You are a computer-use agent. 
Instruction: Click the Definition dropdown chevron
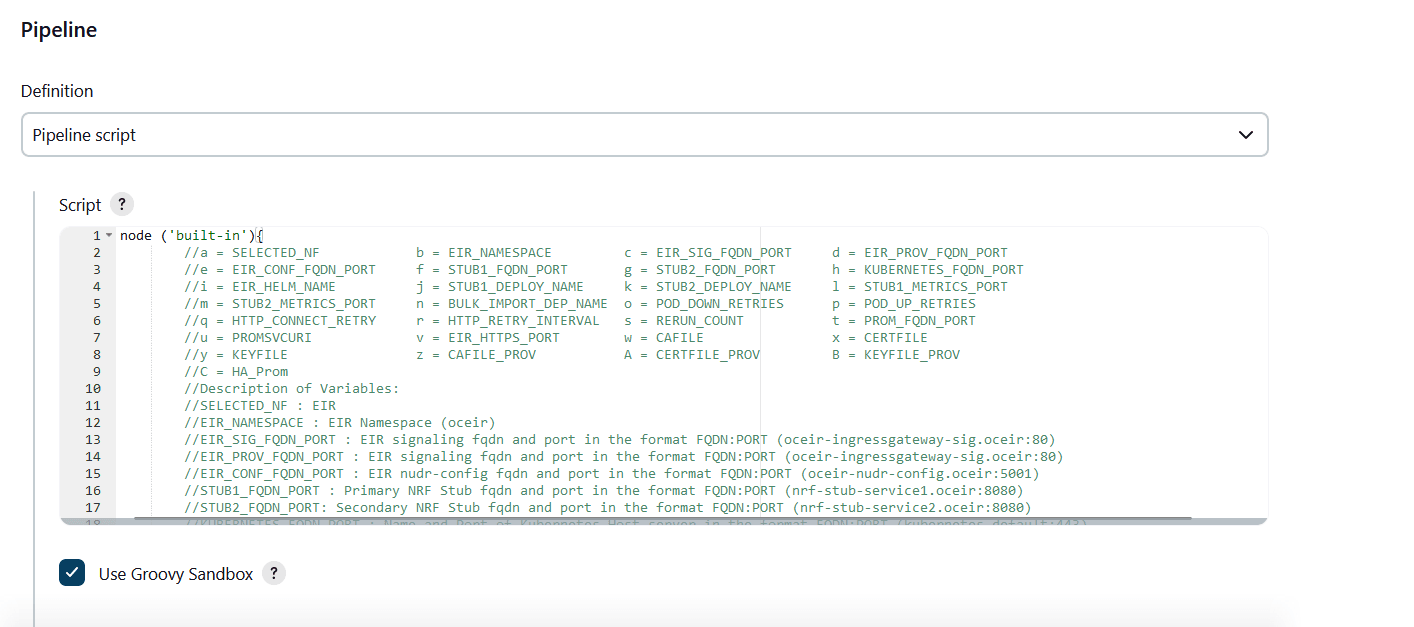tap(1245, 134)
